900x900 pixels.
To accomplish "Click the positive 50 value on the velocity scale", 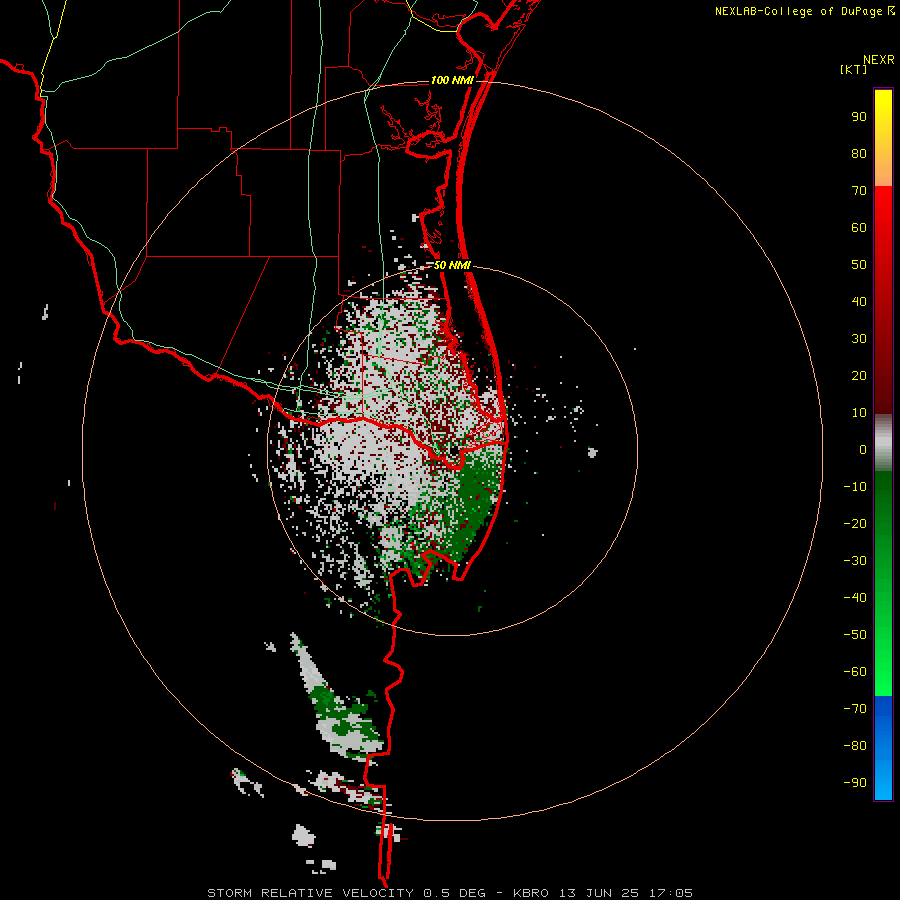I will [859, 265].
